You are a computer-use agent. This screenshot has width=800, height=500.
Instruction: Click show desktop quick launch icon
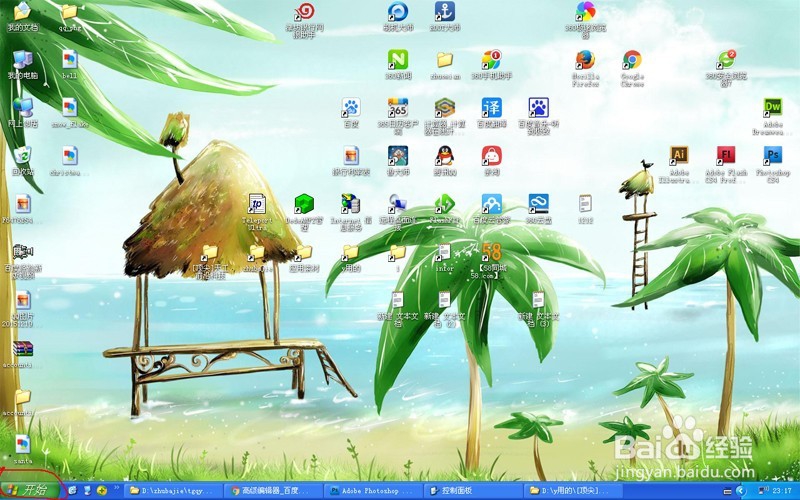coord(87,490)
